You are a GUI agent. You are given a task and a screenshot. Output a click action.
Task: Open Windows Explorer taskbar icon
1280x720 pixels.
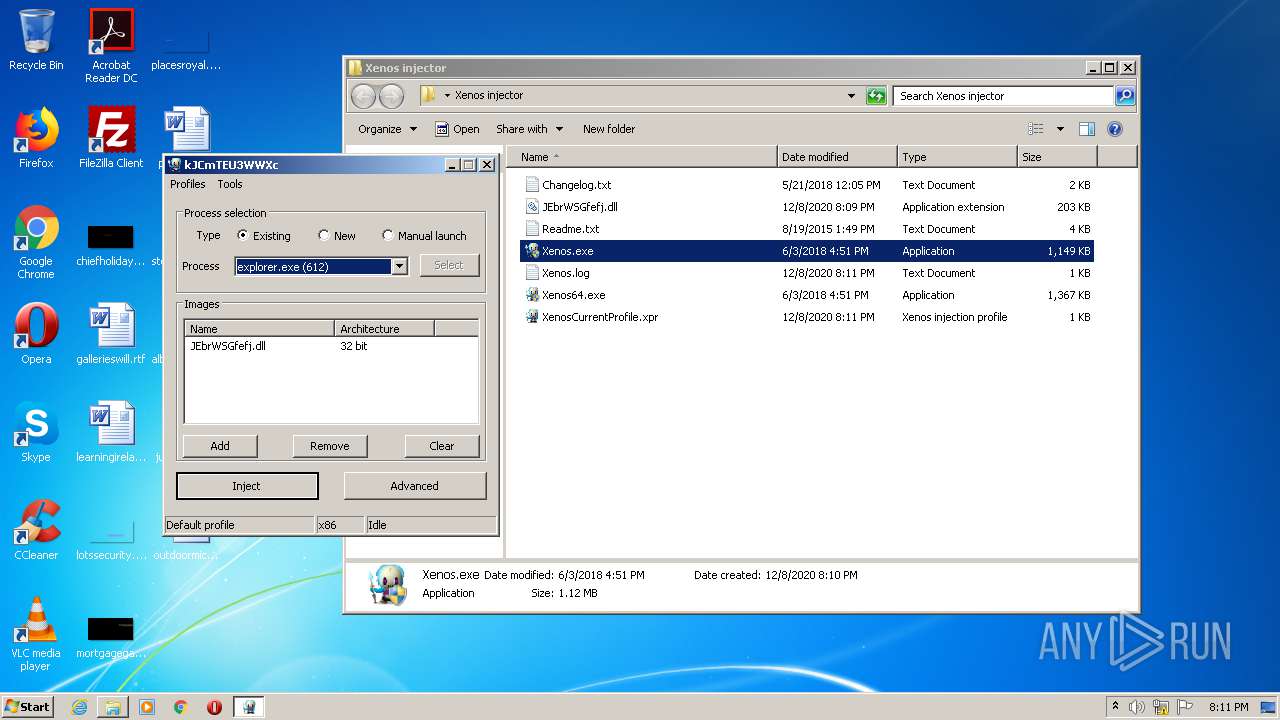(113, 707)
